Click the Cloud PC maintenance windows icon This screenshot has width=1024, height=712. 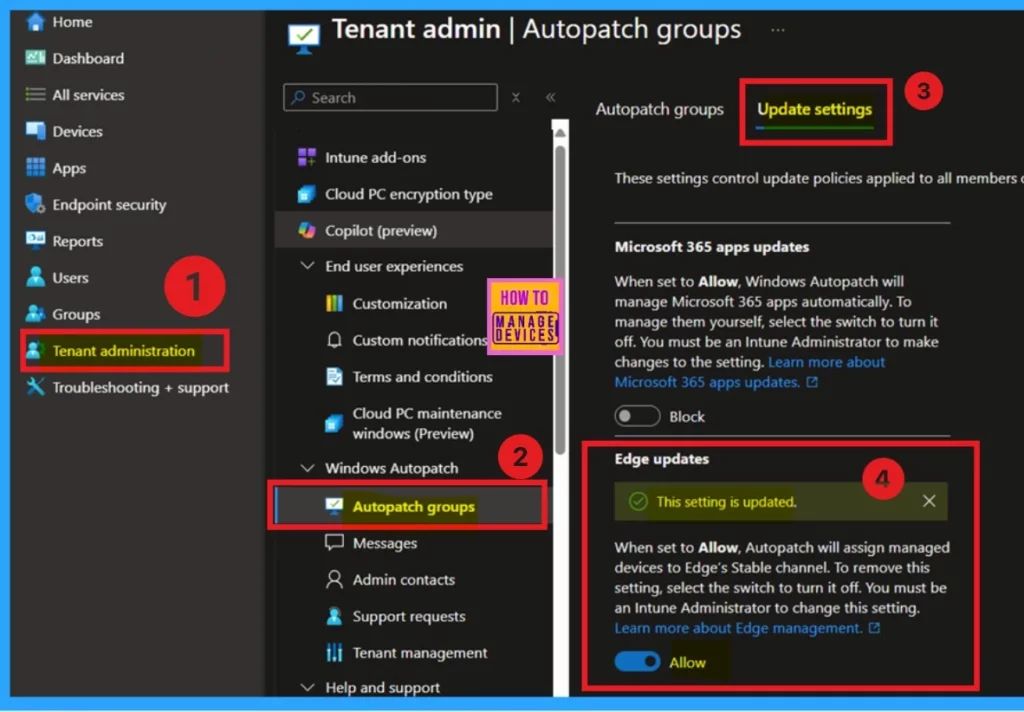334,423
